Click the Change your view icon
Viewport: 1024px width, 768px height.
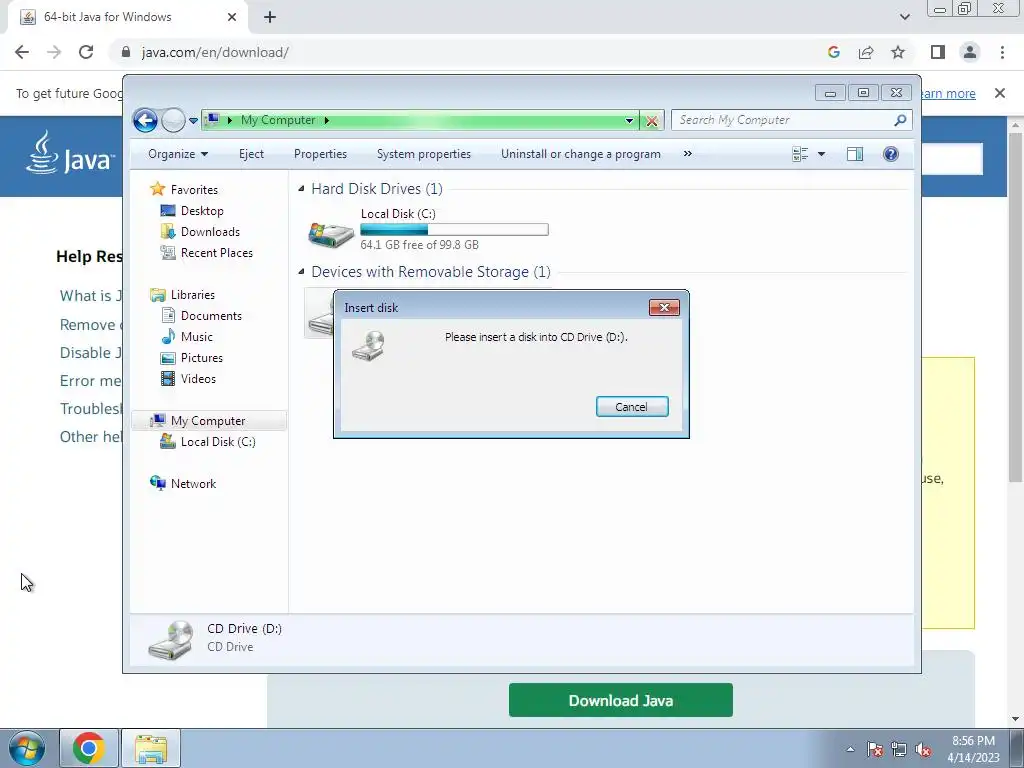point(800,154)
